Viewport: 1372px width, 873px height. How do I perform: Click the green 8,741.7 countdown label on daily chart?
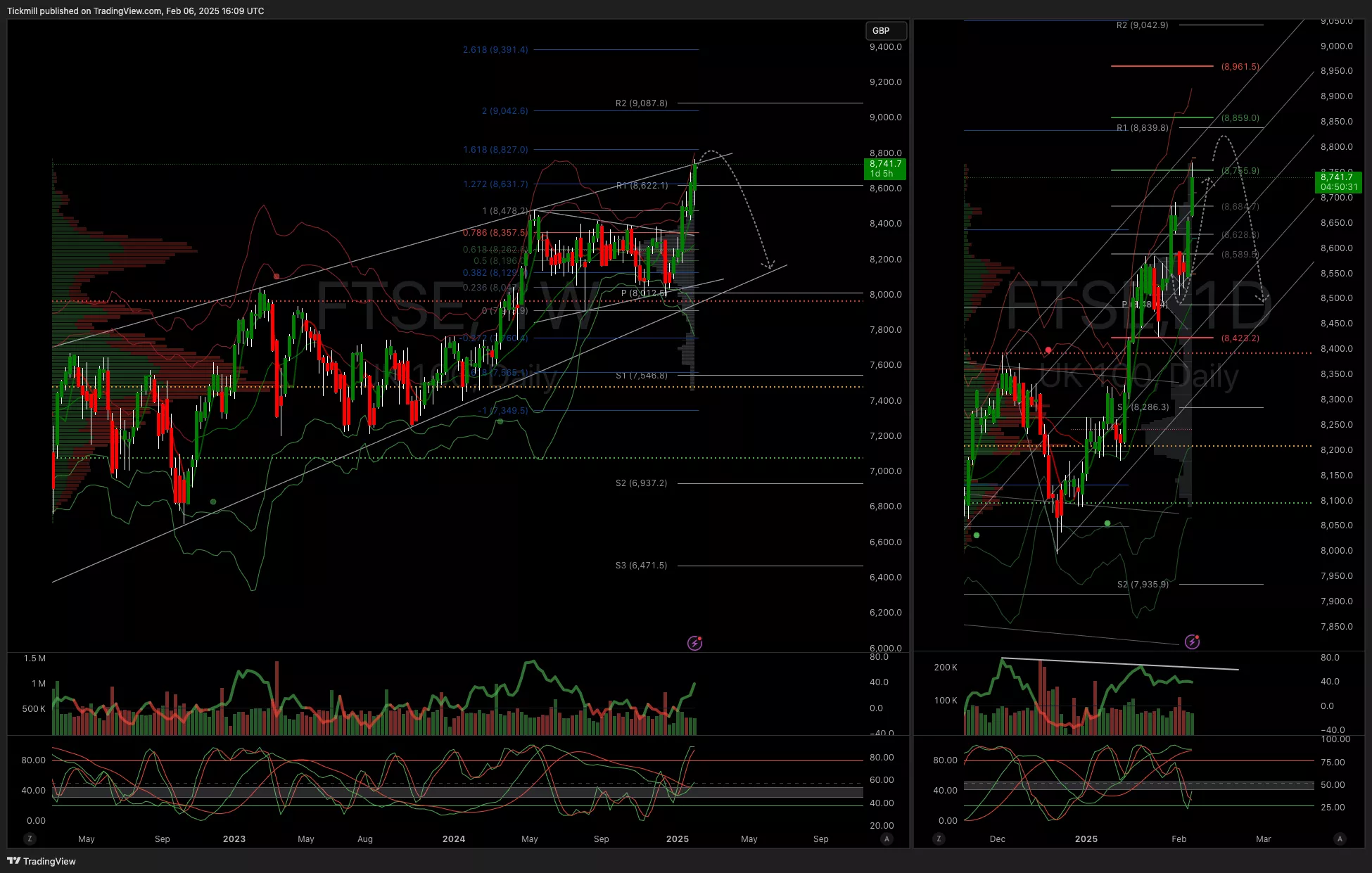[1338, 181]
